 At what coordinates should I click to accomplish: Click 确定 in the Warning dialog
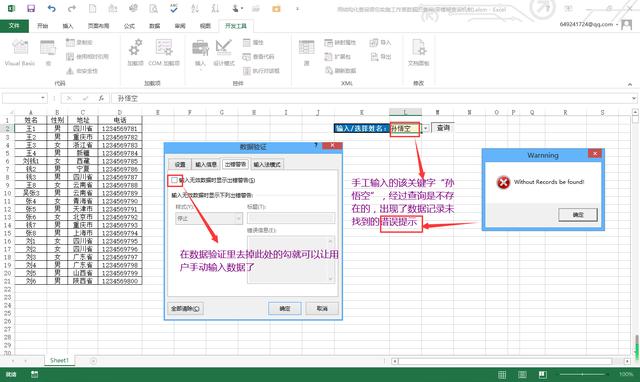click(x=578, y=215)
